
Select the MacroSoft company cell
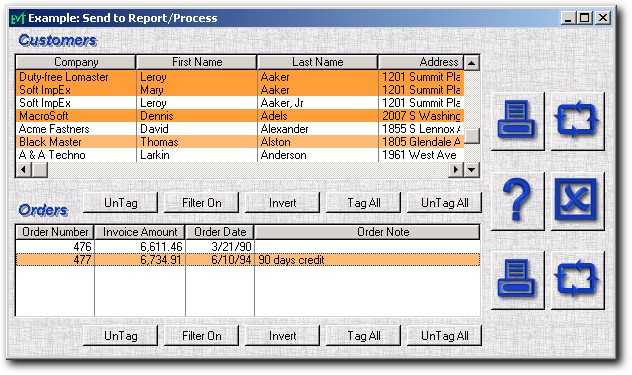point(76,116)
